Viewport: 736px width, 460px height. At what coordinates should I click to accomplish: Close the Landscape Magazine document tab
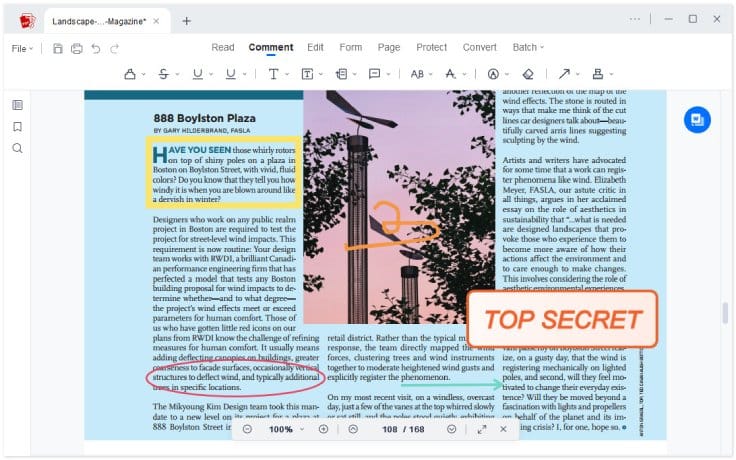click(x=156, y=21)
